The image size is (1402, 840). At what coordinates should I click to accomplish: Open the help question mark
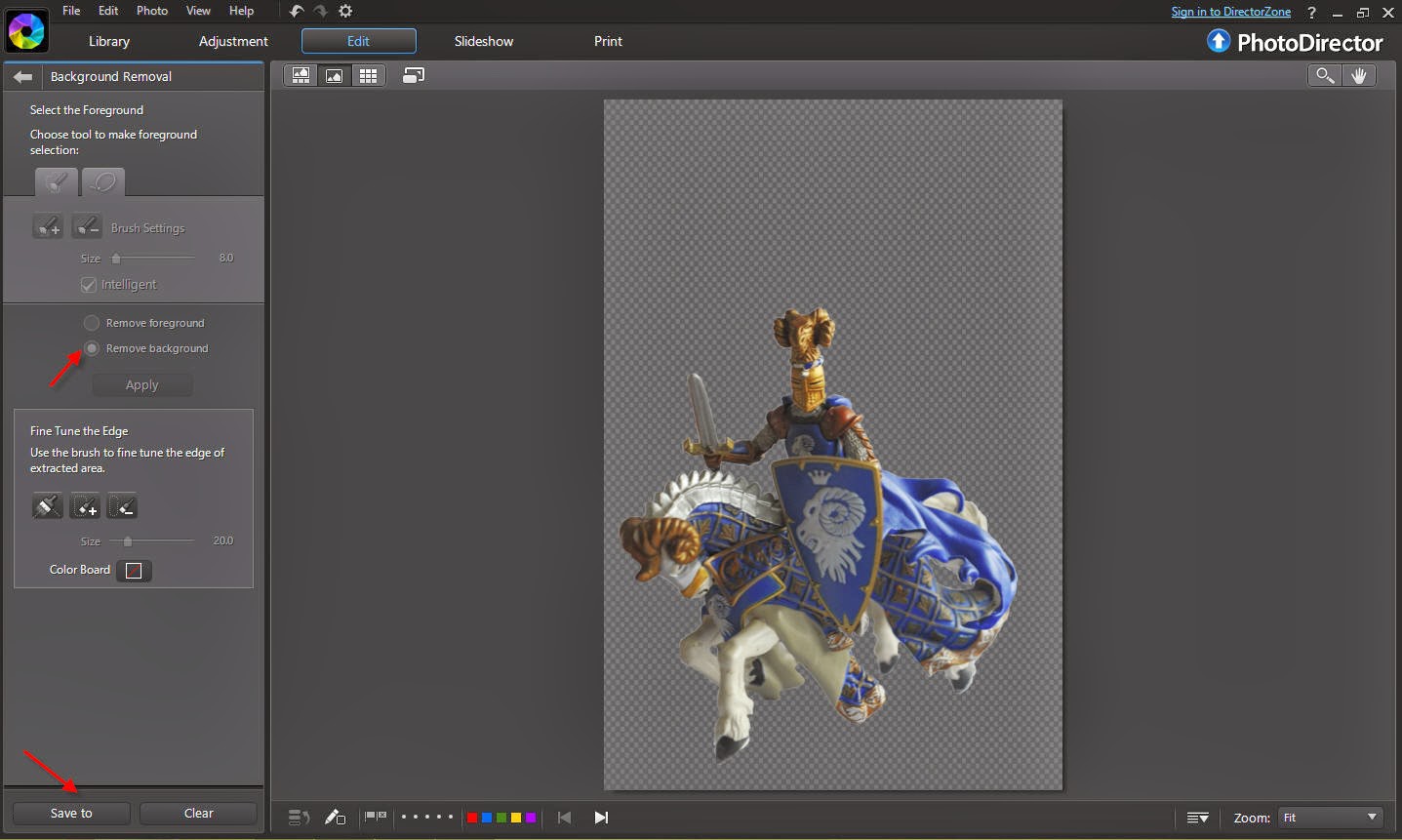(1311, 13)
